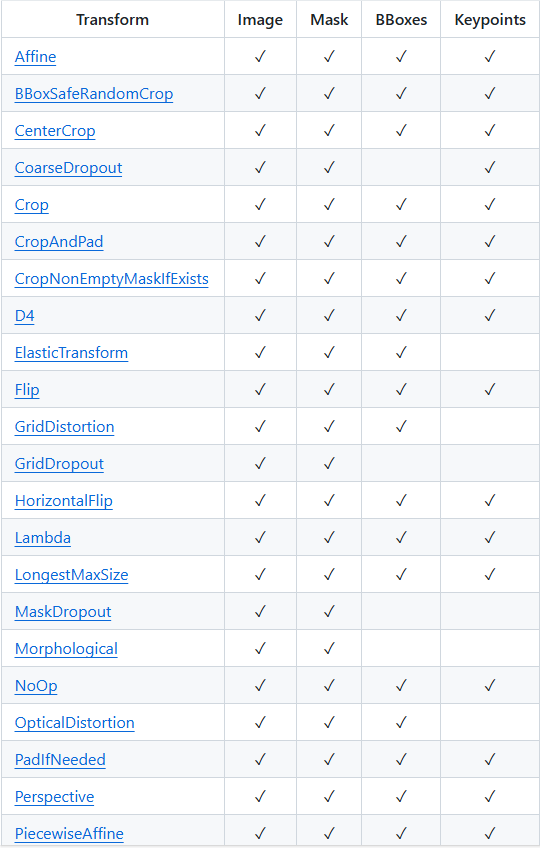Open CropNonEmptyMaskIfExists link
The height and width of the screenshot is (848, 540).
point(111,279)
